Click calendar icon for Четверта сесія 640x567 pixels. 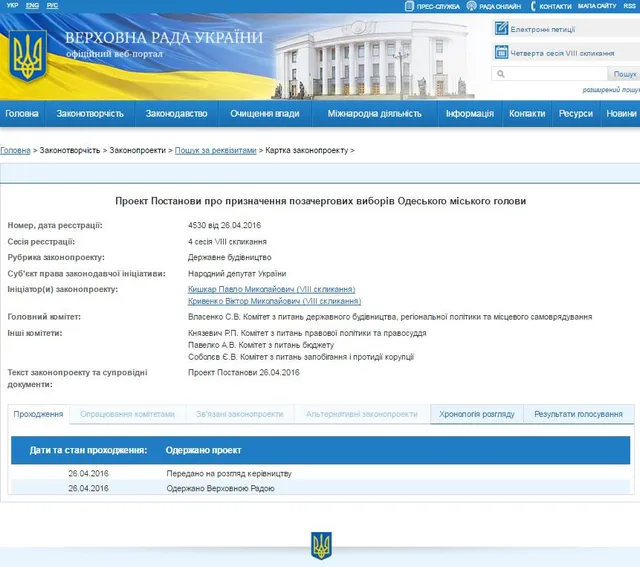[x=502, y=52]
